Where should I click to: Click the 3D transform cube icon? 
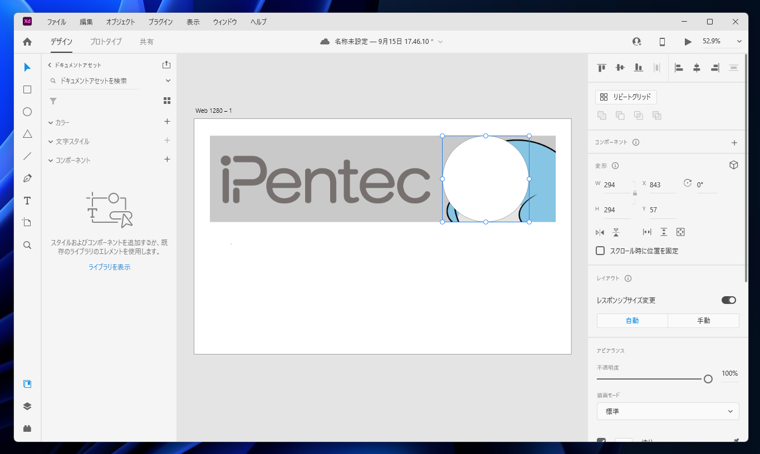[x=733, y=165]
